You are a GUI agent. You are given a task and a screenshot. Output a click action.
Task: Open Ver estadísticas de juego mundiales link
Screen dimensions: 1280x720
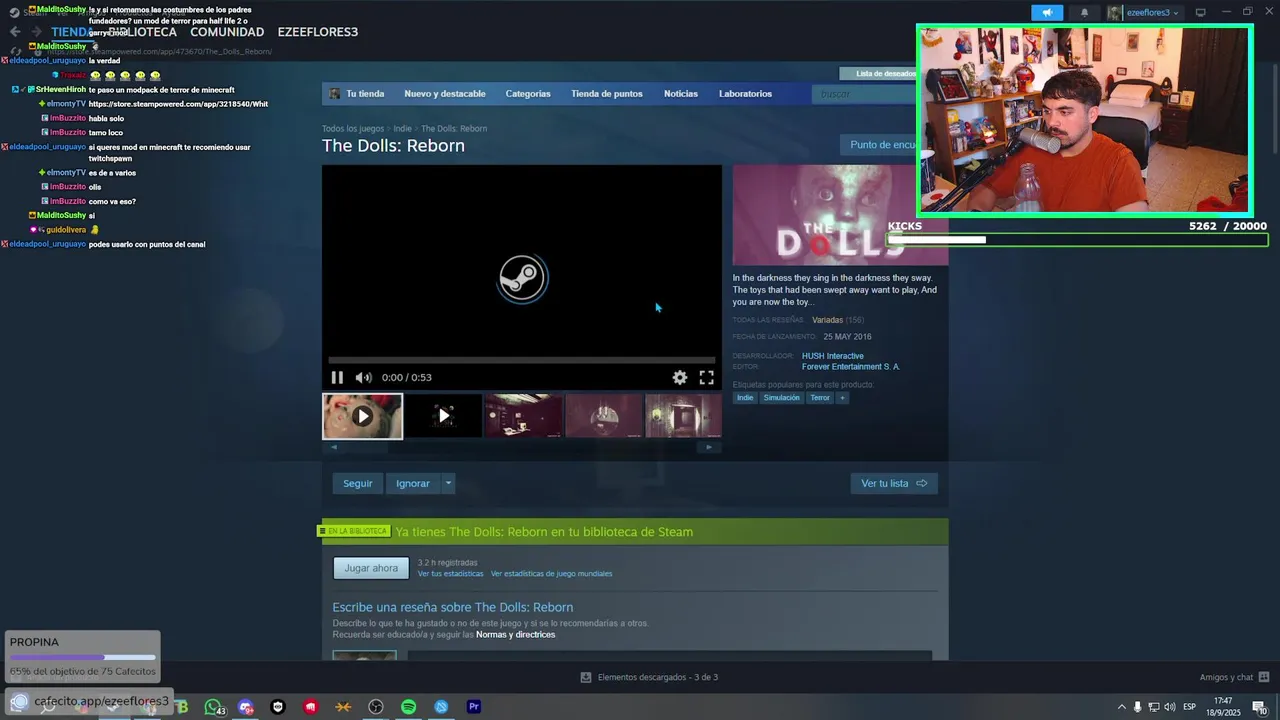(551, 574)
